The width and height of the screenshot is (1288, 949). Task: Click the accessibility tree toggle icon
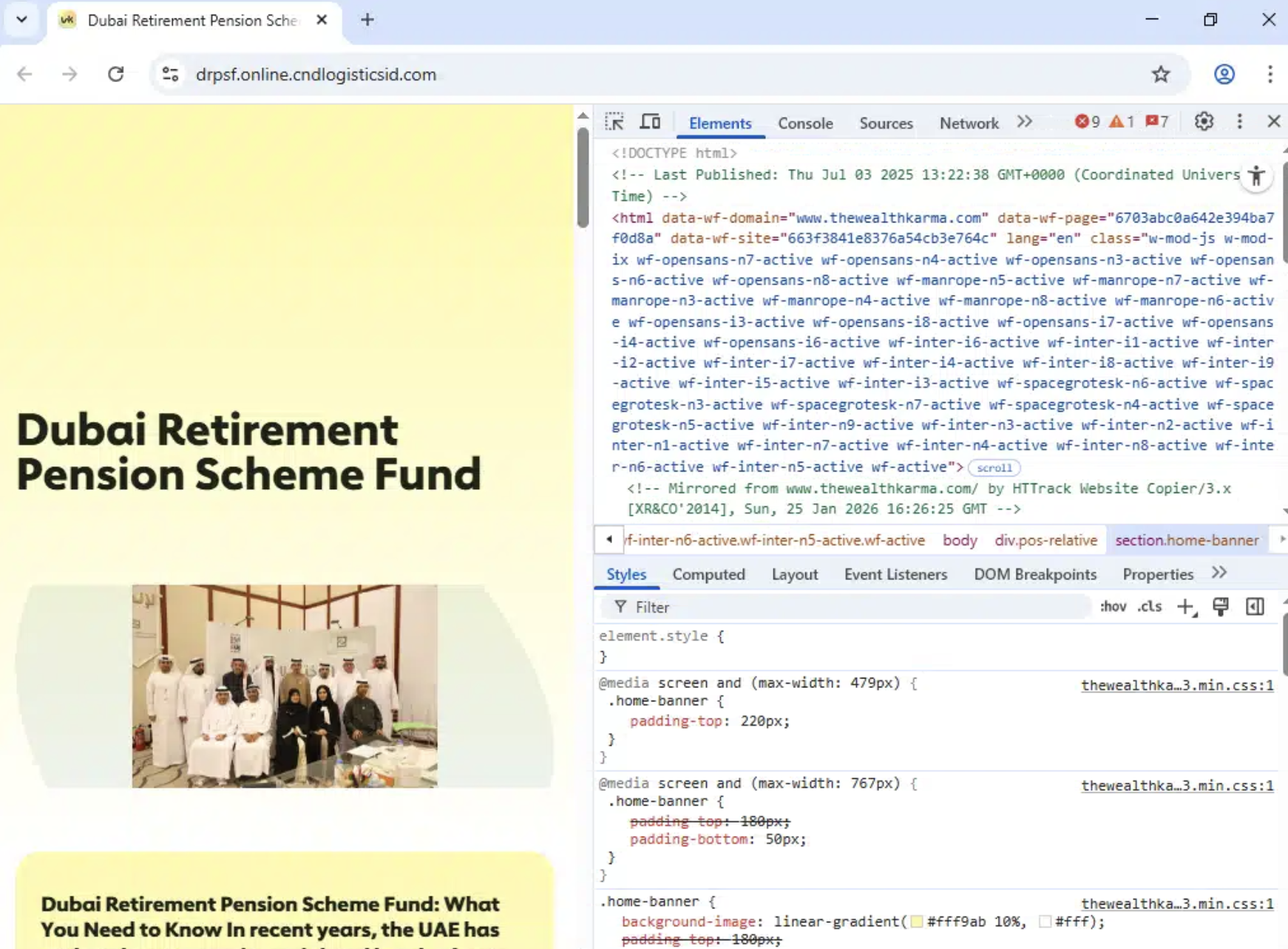pyautogui.click(x=1256, y=176)
